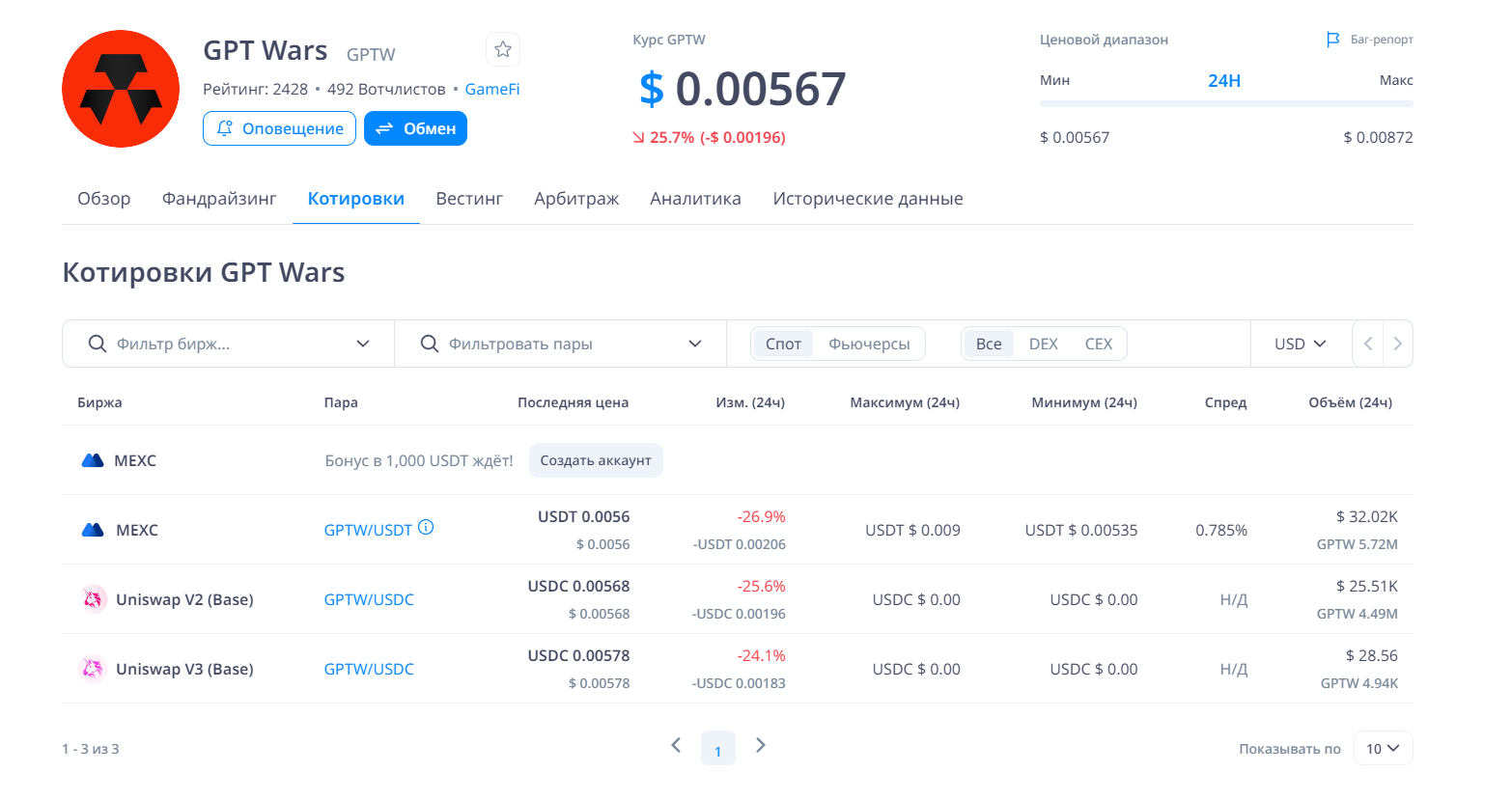Expand the pairs filter dropdown arrow
Screen dimensions: 1512x800
click(x=695, y=344)
